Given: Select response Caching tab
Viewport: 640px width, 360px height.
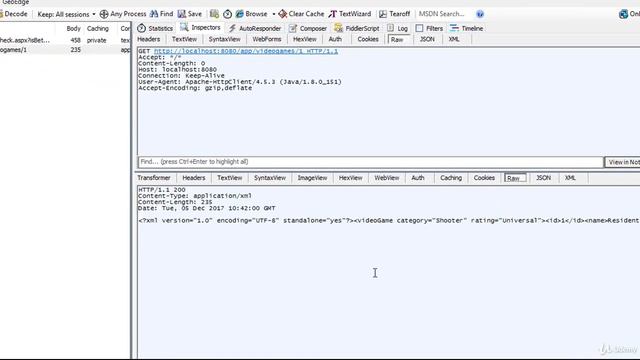Looking at the screenshot, I should [x=451, y=178].
